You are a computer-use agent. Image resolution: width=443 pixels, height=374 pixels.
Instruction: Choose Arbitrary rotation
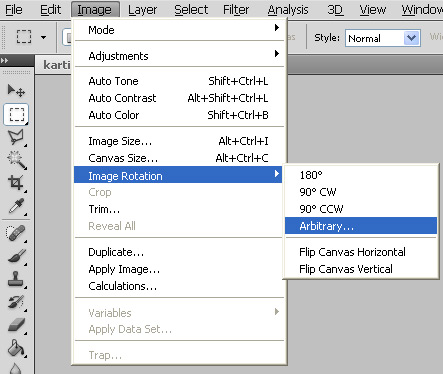point(361,226)
